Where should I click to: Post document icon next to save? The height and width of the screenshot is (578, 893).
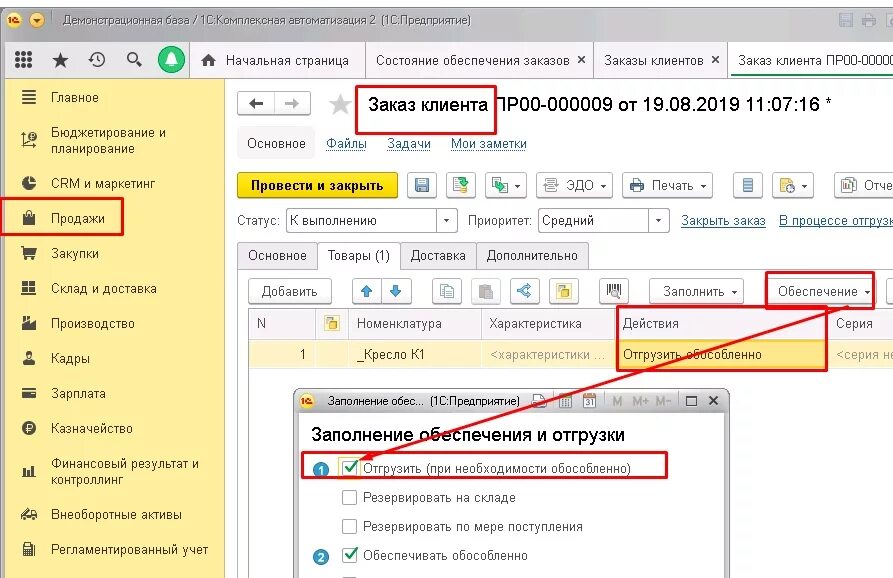pyautogui.click(x=460, y=185)
